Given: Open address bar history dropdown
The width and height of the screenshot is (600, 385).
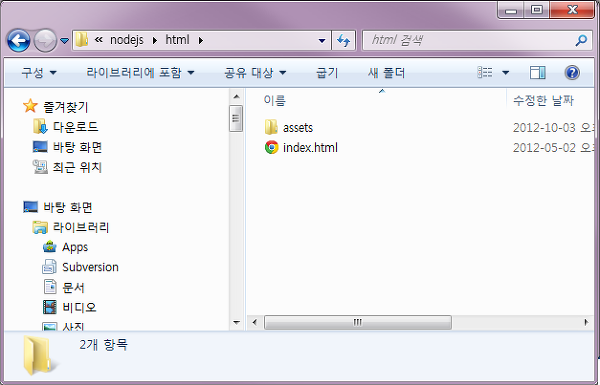Looking at the screenshot, I should point(322,40).
